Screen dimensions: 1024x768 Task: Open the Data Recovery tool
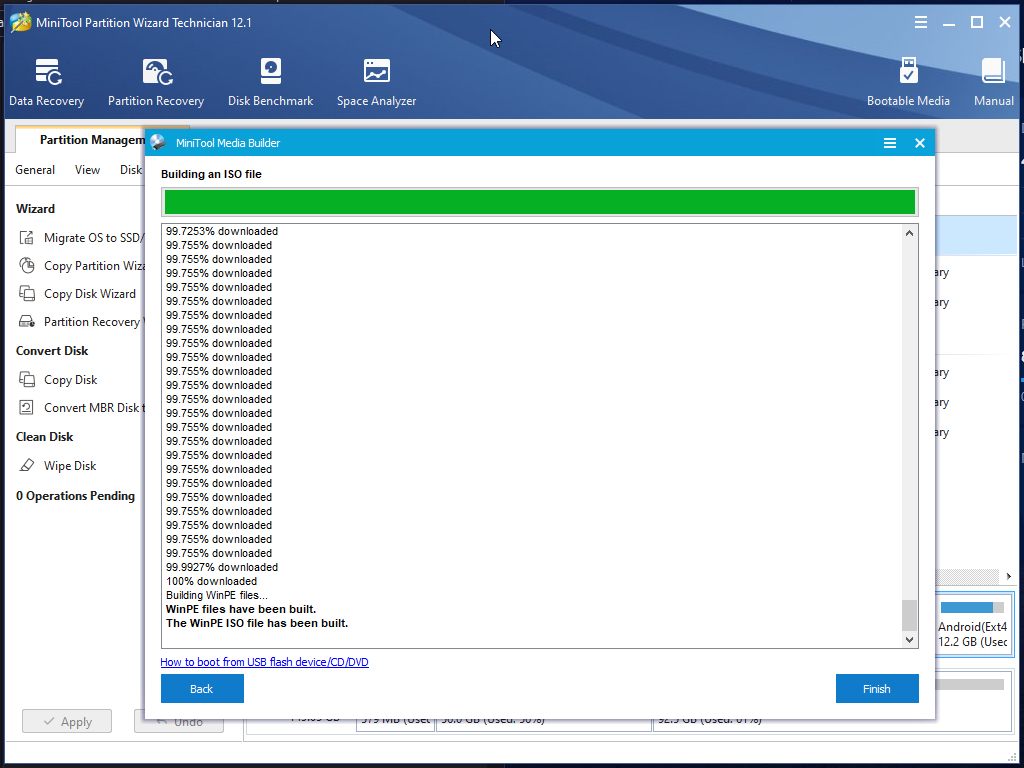coord(47,82)
